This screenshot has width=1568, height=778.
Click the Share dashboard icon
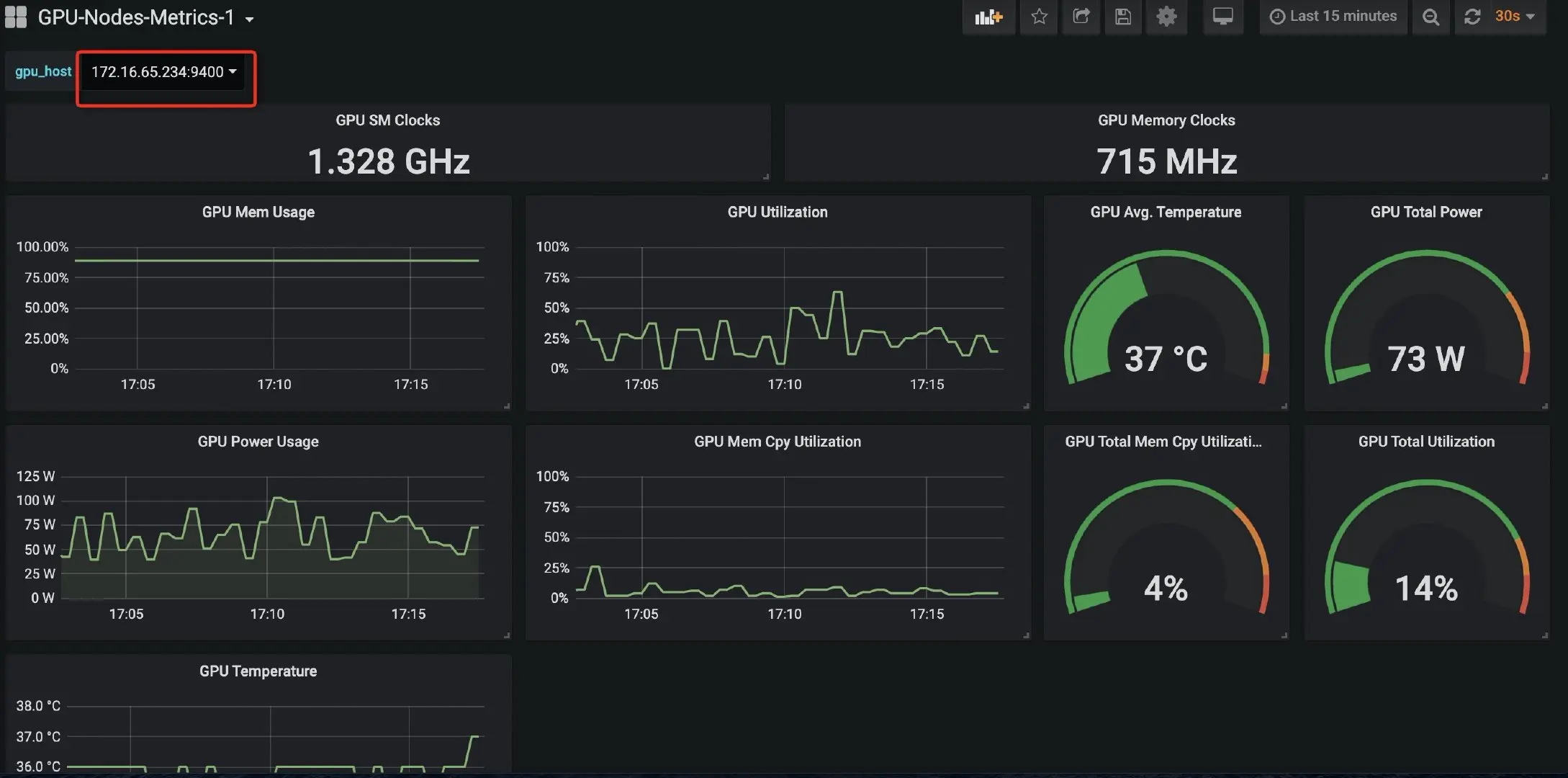click(x=1081, y=17)
